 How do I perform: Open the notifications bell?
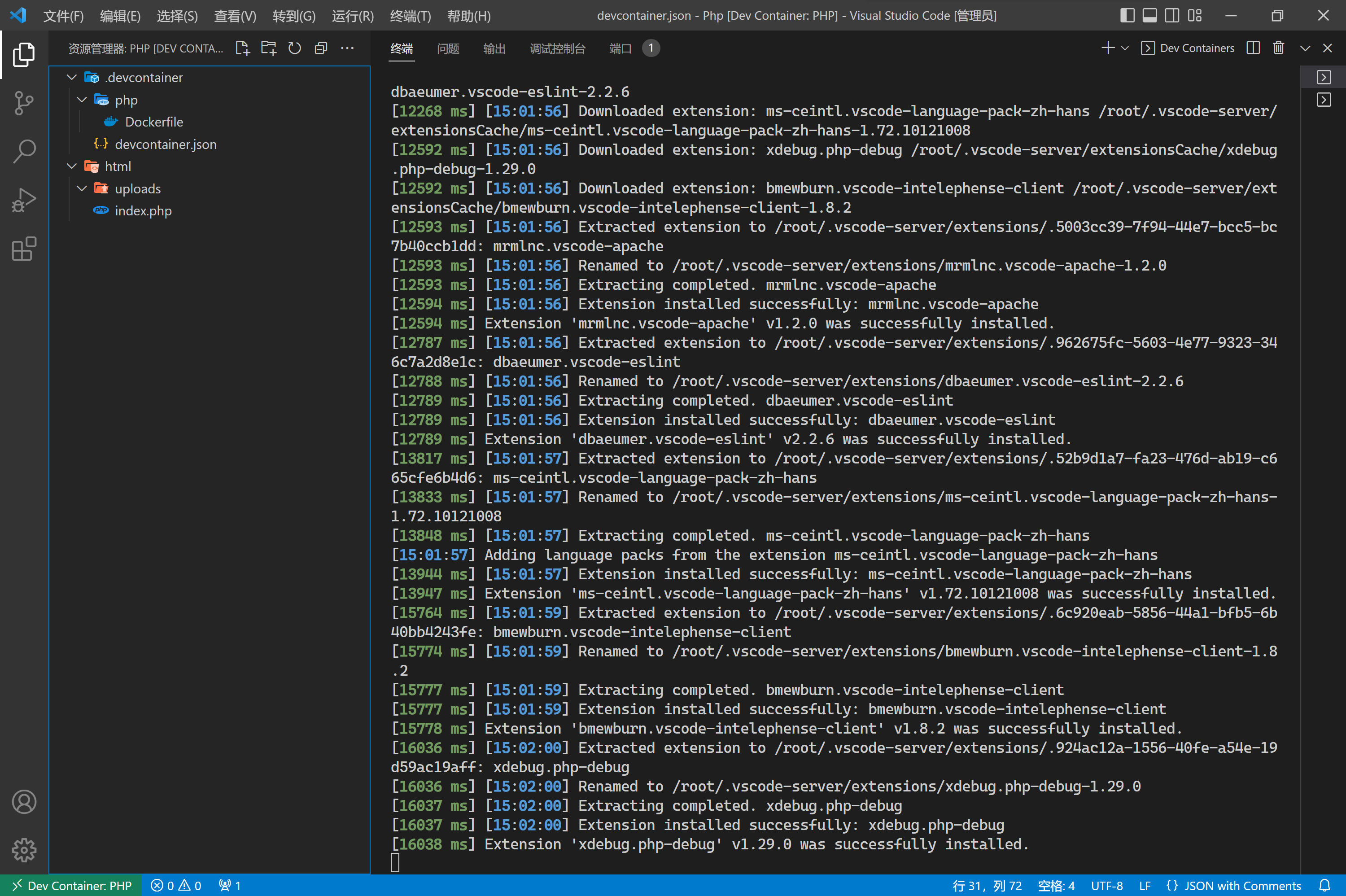[x=1324, y=885]
